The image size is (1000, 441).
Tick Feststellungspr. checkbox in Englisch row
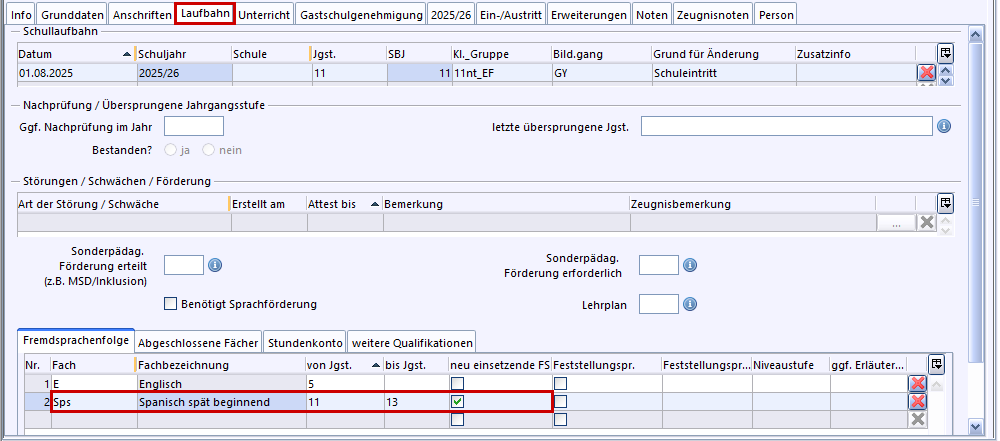point(561,383)
